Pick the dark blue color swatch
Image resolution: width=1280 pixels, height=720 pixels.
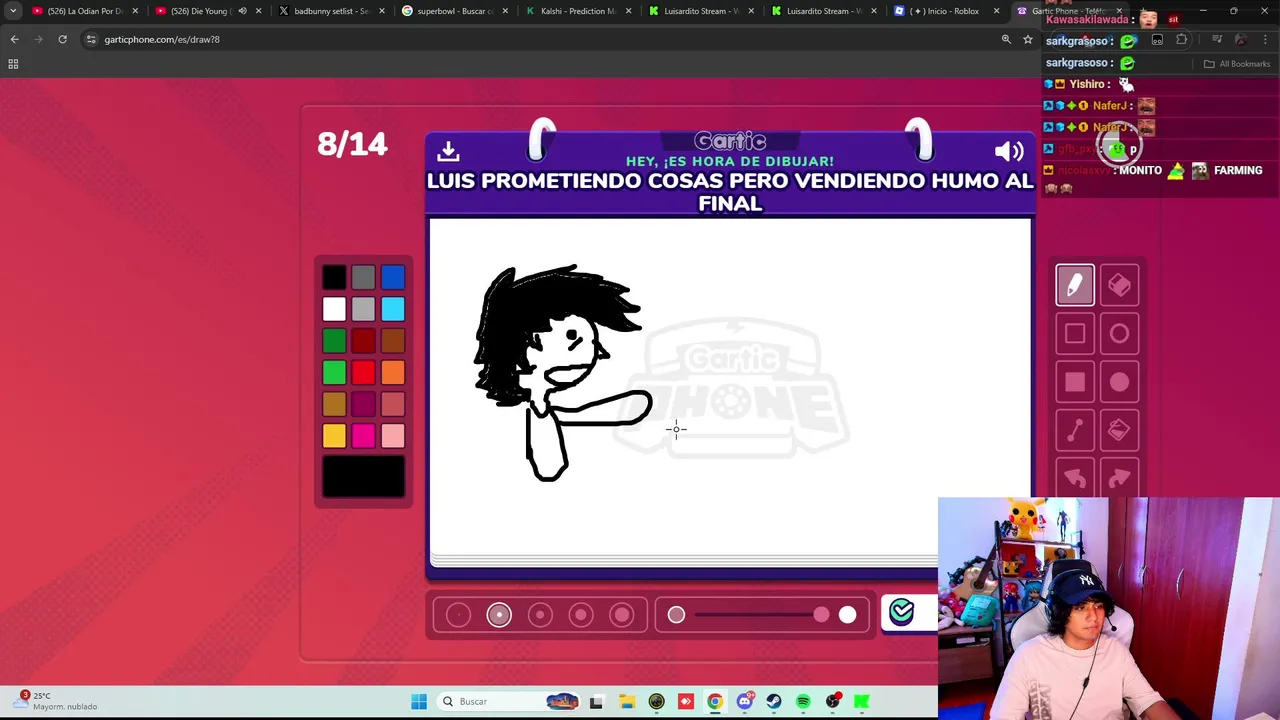(x=393, y=277)
